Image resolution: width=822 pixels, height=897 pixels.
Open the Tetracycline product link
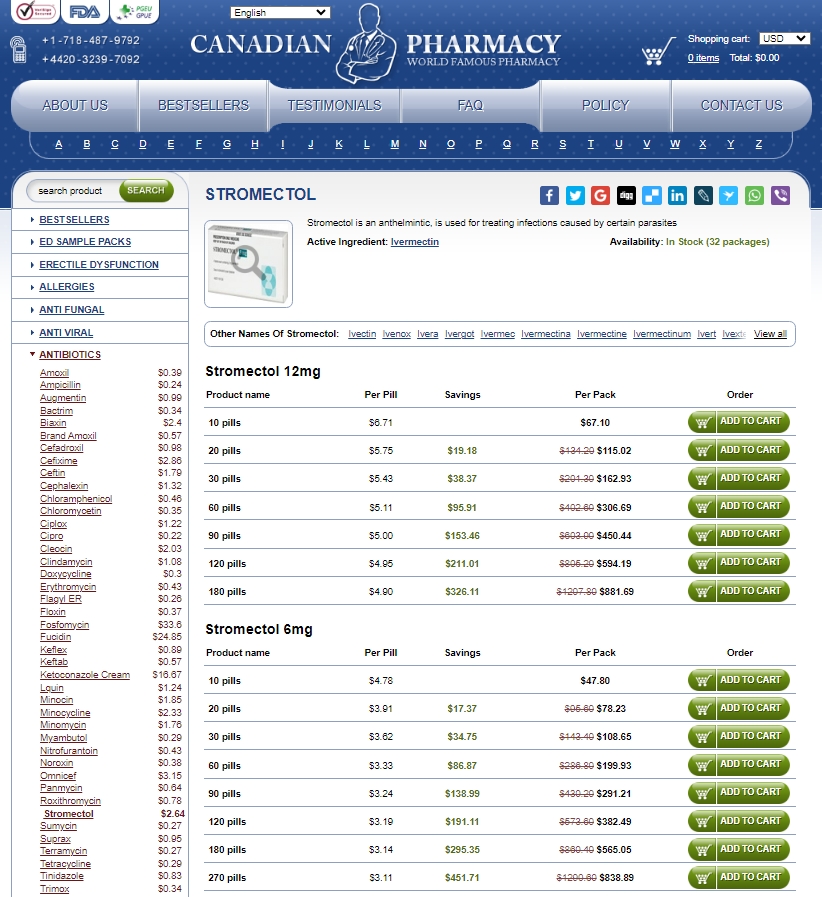tap(65, 864)
